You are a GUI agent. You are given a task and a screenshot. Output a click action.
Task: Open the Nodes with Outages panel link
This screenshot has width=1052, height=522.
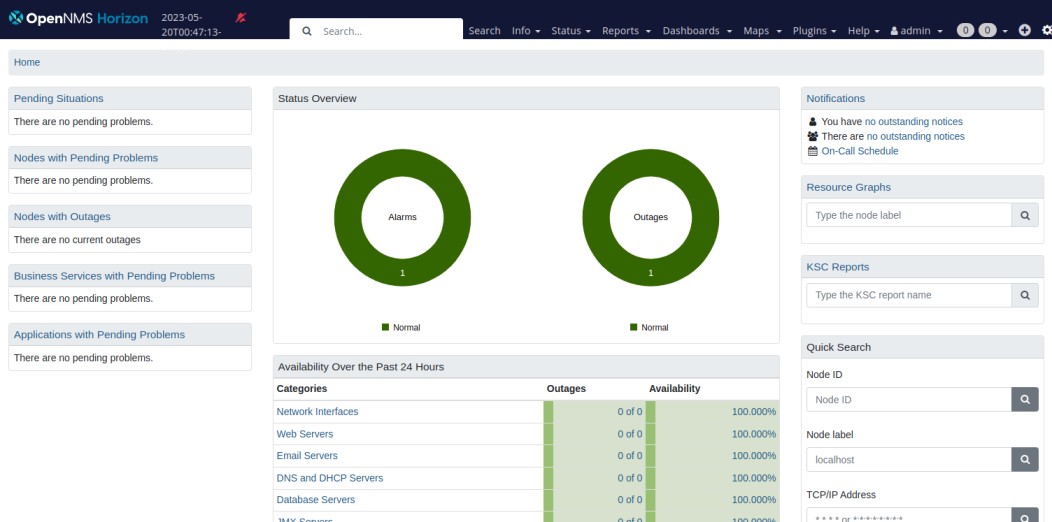click(x=62, y=216)
